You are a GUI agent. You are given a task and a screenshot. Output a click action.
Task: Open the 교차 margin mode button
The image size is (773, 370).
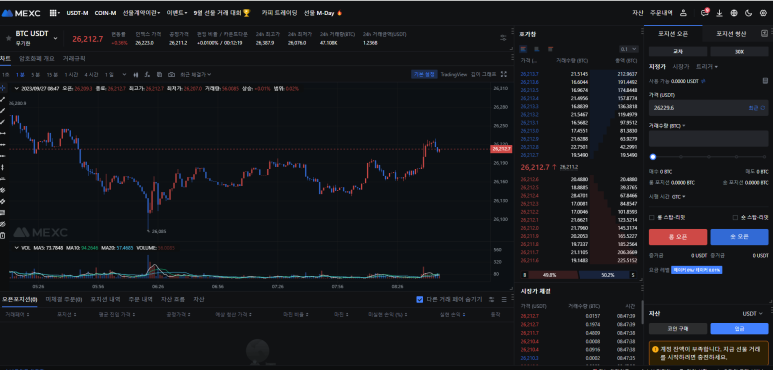coord(678,51)
